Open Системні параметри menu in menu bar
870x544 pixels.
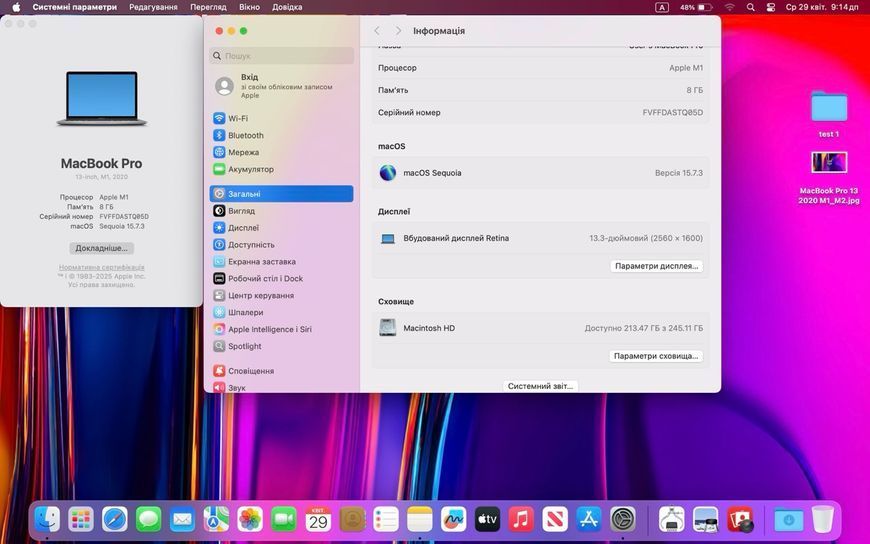point(74,7)
